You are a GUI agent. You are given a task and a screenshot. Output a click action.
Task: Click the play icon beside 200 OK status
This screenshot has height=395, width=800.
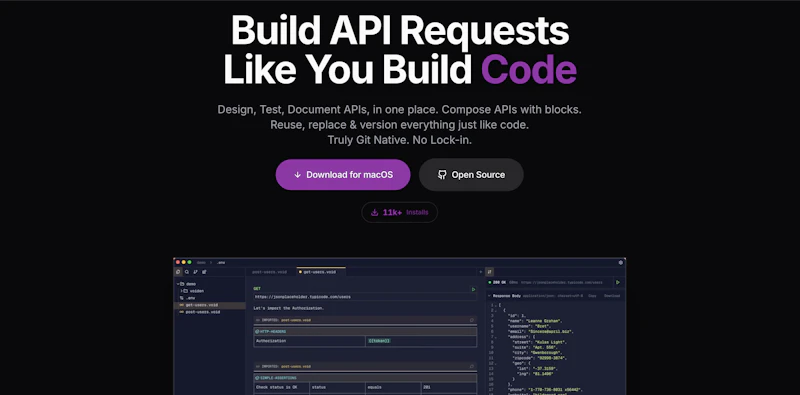[618, 282]
